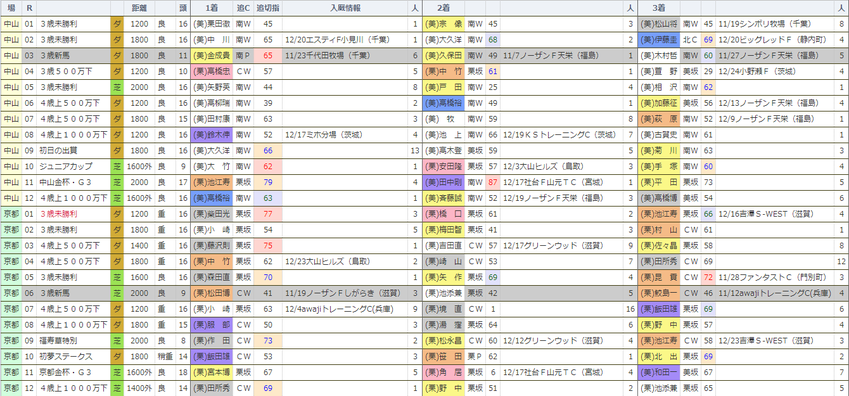Click the 11/27ノーザンF天栄（福島） cell
Image resolution: width=849 pixels, height=396 pixels.
pyautogui.click(x=776, y=56)
